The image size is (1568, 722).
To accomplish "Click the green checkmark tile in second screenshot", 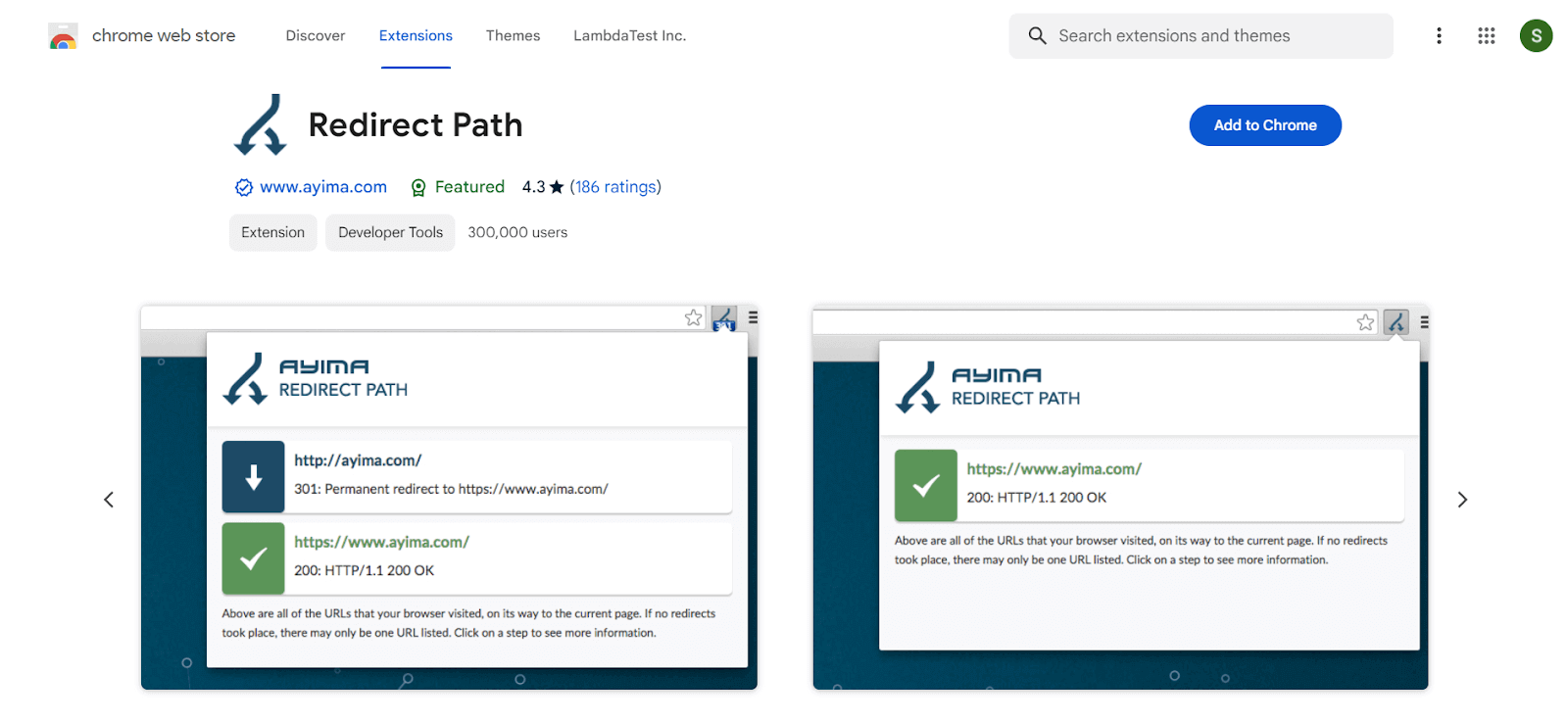I will (x=926, y=485).
